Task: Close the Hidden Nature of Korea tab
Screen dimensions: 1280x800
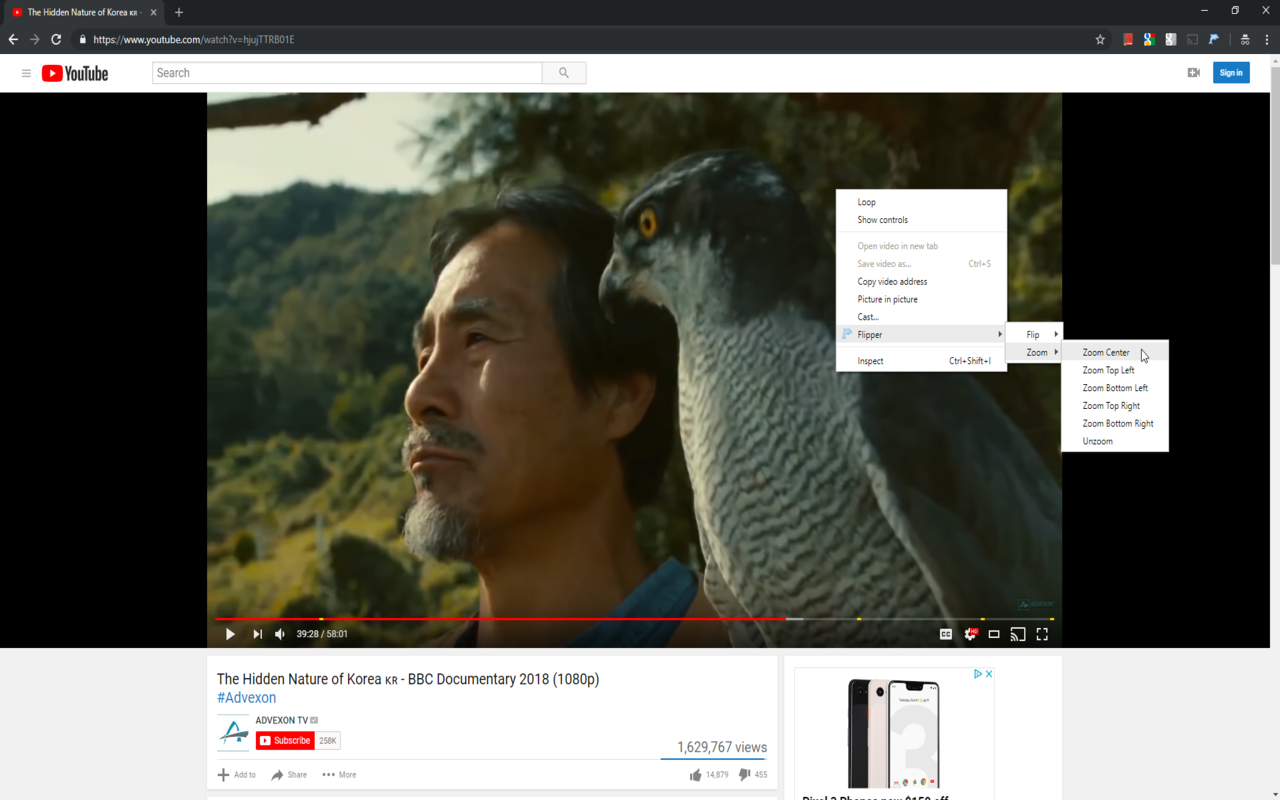Action: (153, 13)
